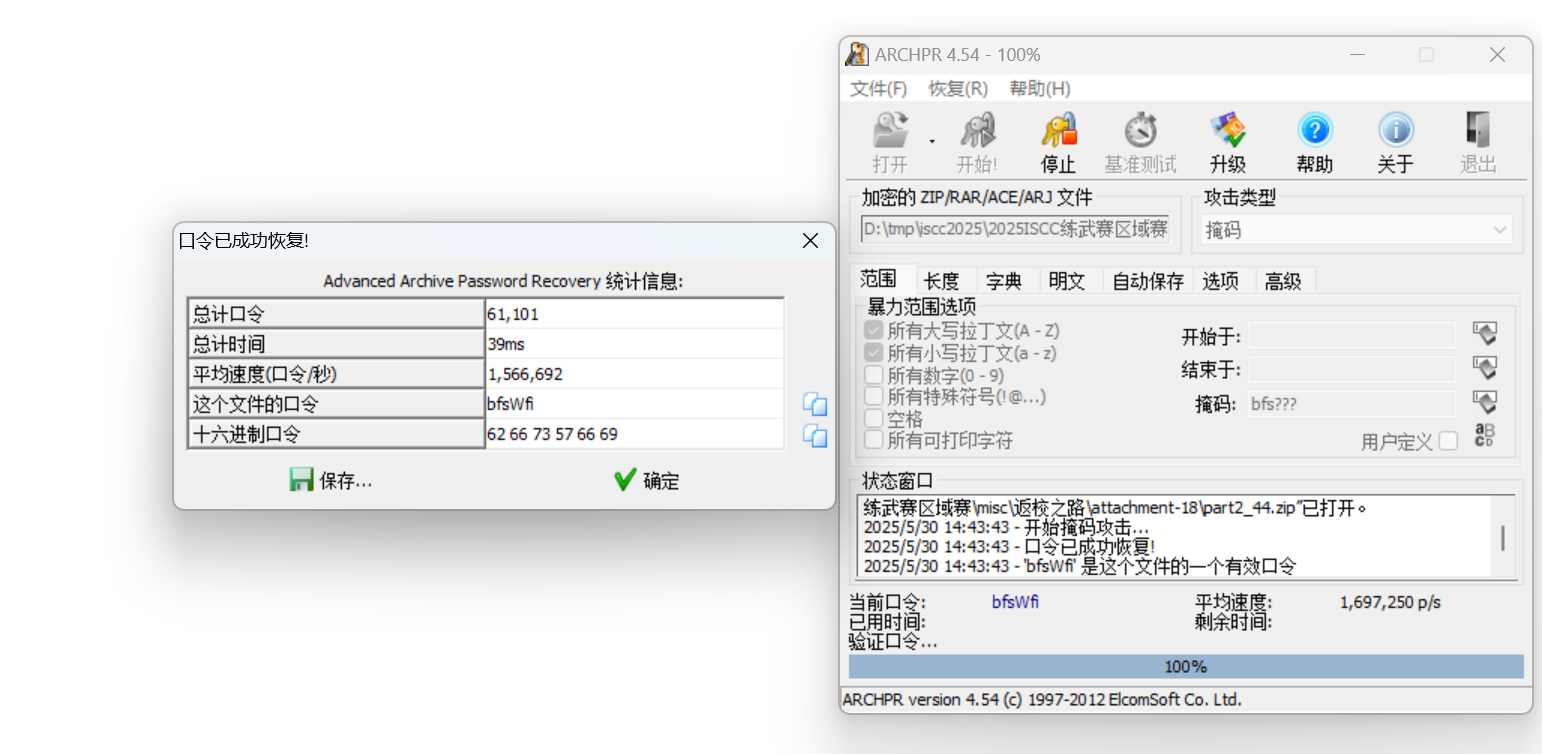Copy the file password bfsWfi icon
The height and width of the screenshot is (754, 1542).
coord(815,404)
